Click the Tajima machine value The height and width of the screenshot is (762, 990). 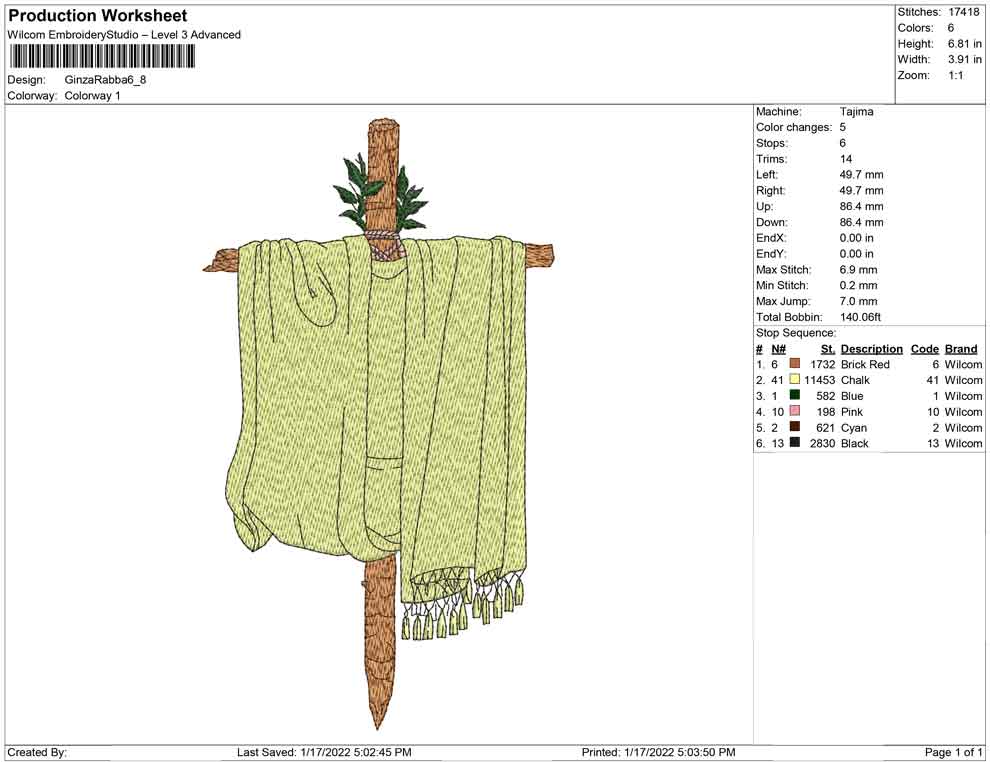856,112
